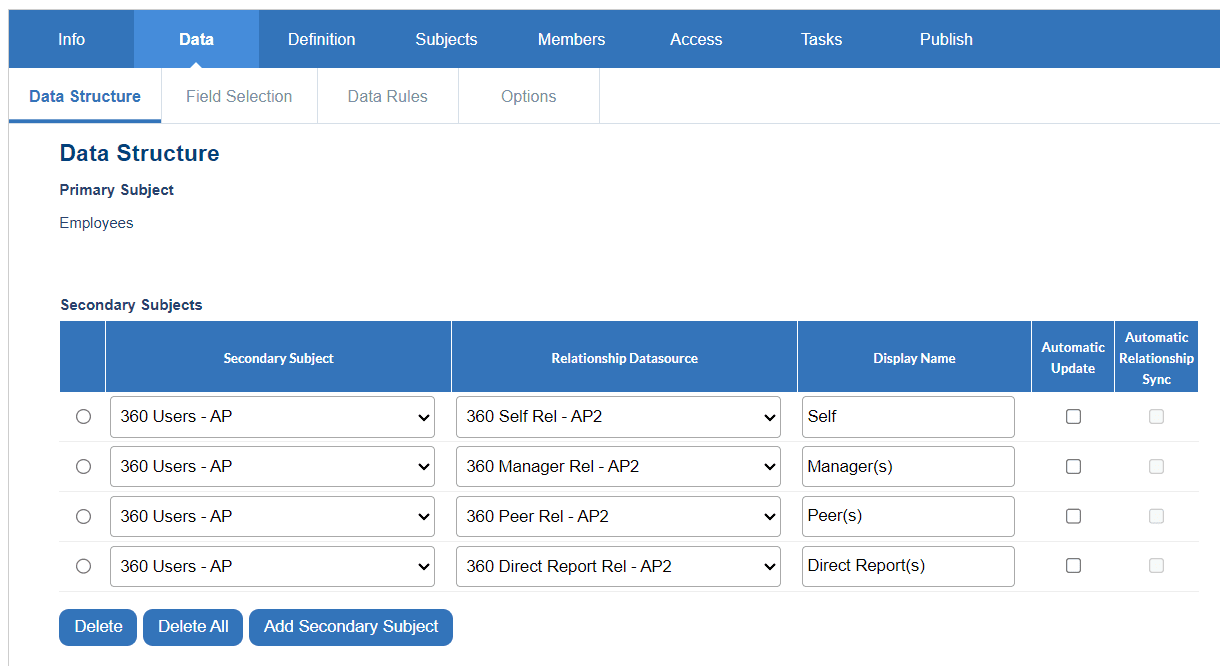The height and width of the screenshot is (666, 1220).
Task: Click the Self display name field
Action: pos(908,417)
